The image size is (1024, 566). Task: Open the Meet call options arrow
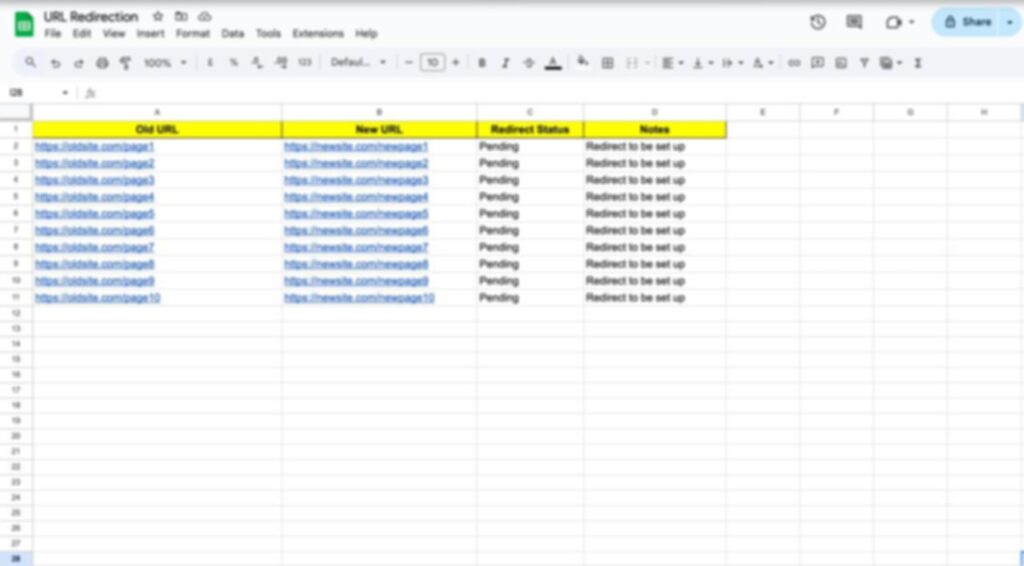click(912, 22)
